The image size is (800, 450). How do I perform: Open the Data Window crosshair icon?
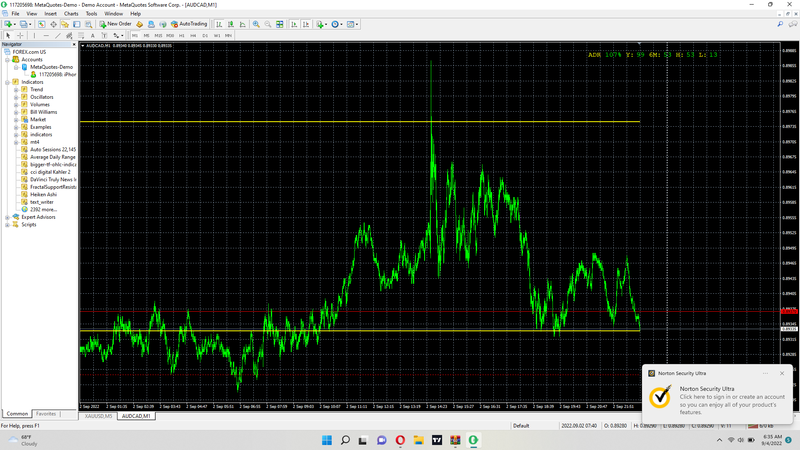point(53,24)
